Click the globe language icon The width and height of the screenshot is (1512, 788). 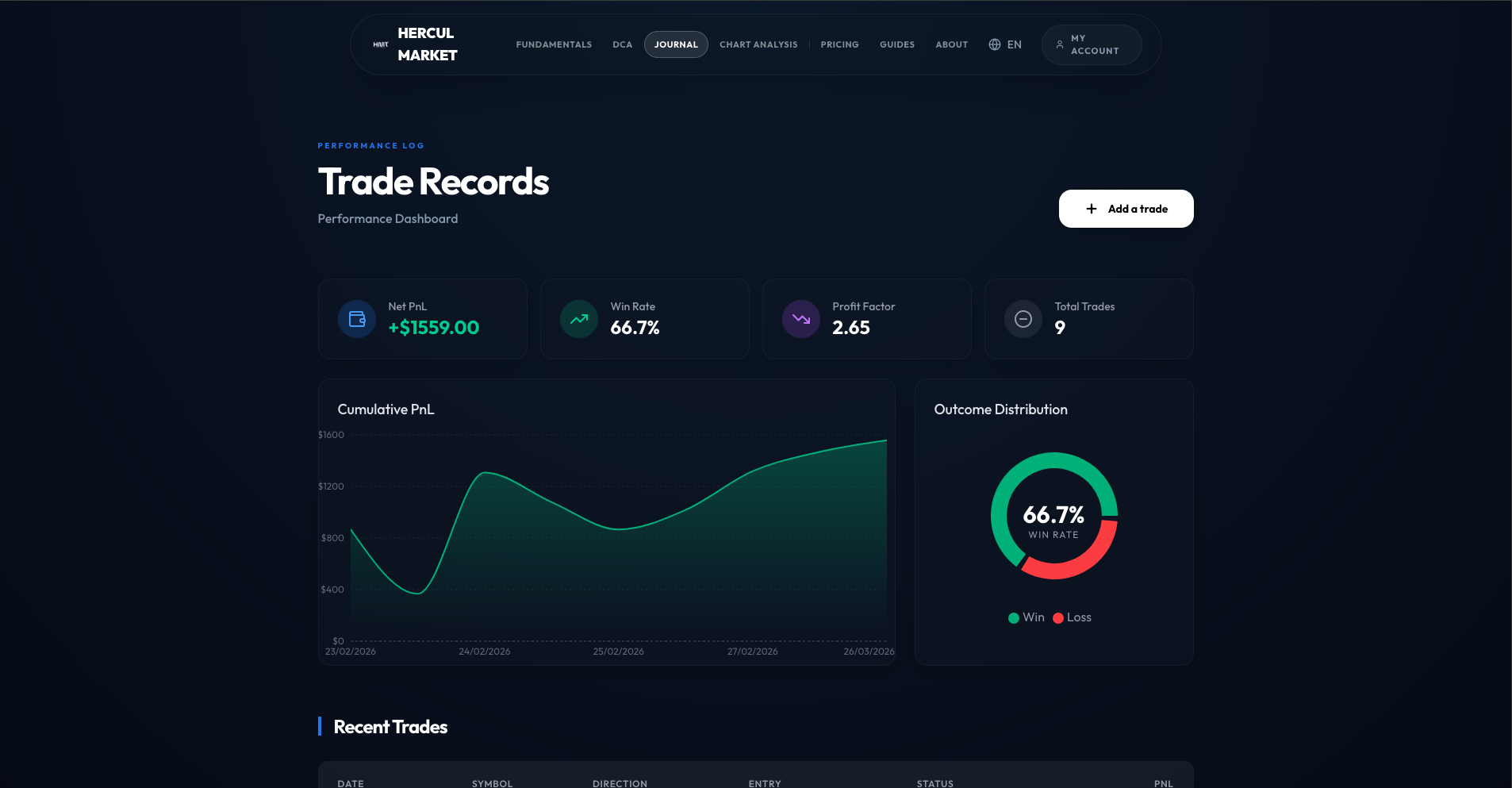click(995, 44)
